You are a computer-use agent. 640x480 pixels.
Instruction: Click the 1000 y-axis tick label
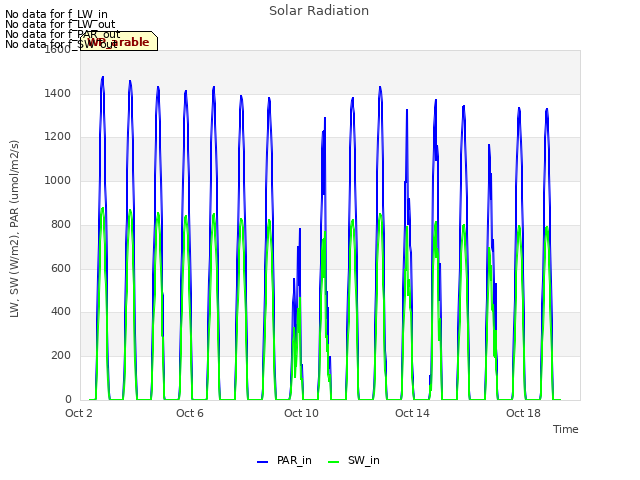(58, 180)
